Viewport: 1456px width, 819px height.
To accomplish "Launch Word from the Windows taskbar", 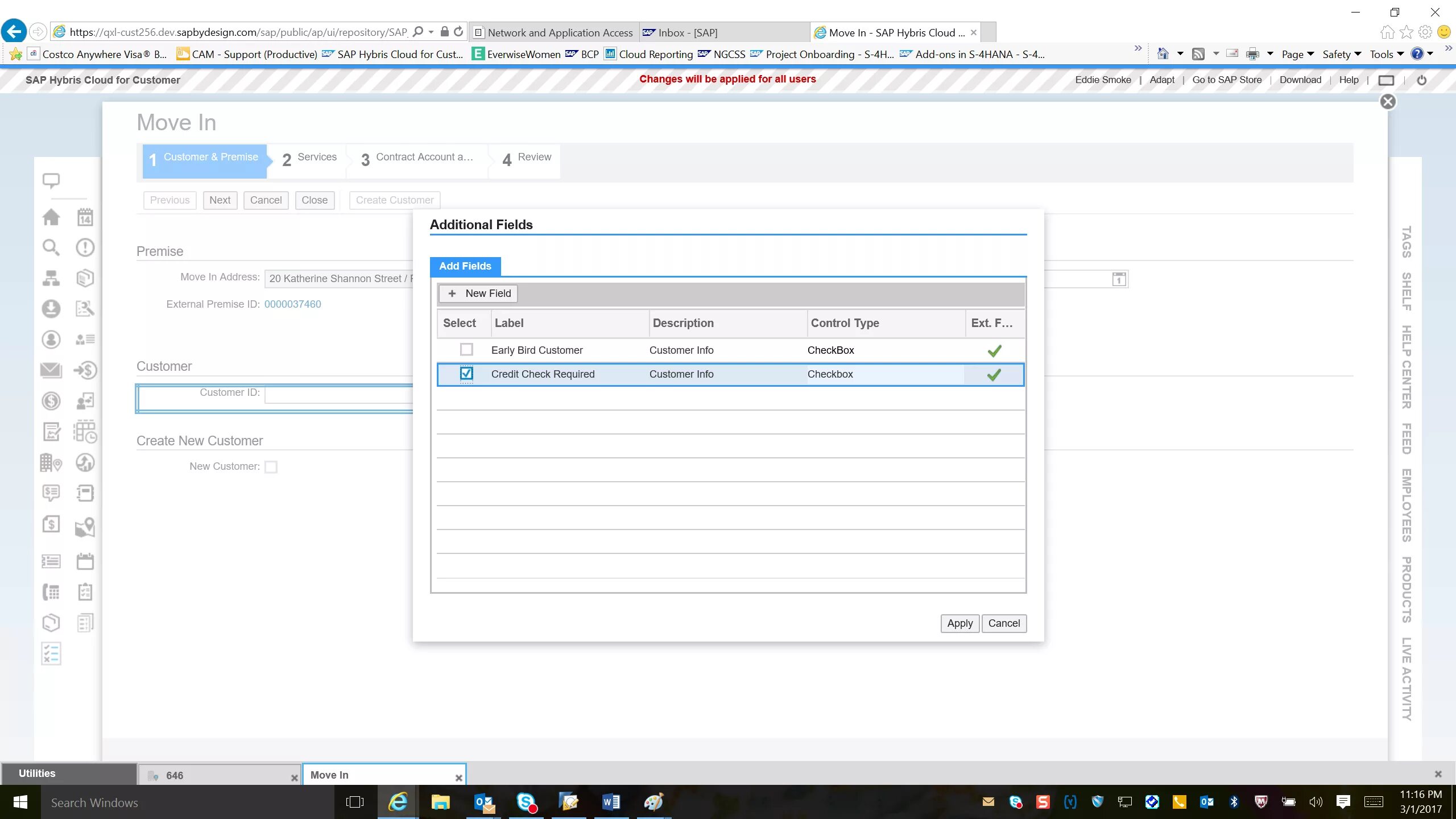I will (x=611, y=802).
